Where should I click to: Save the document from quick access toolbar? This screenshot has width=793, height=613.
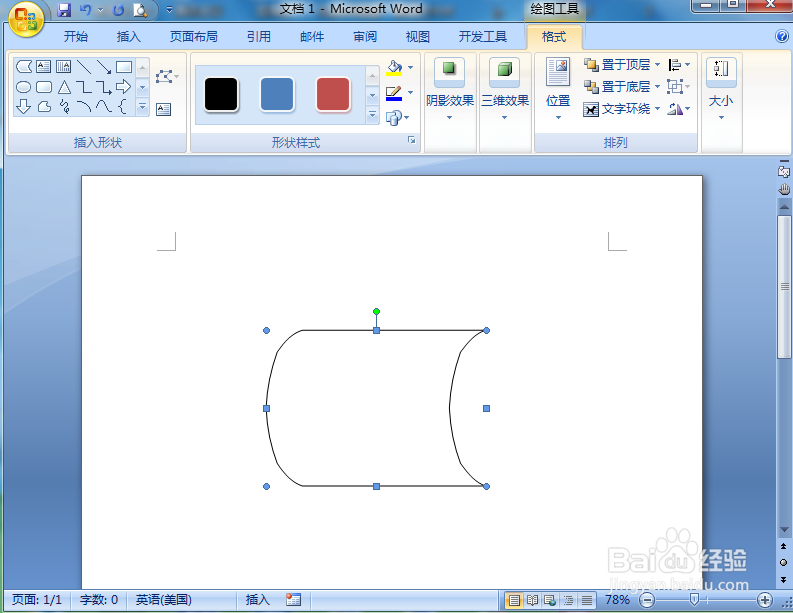click(64, 10)
